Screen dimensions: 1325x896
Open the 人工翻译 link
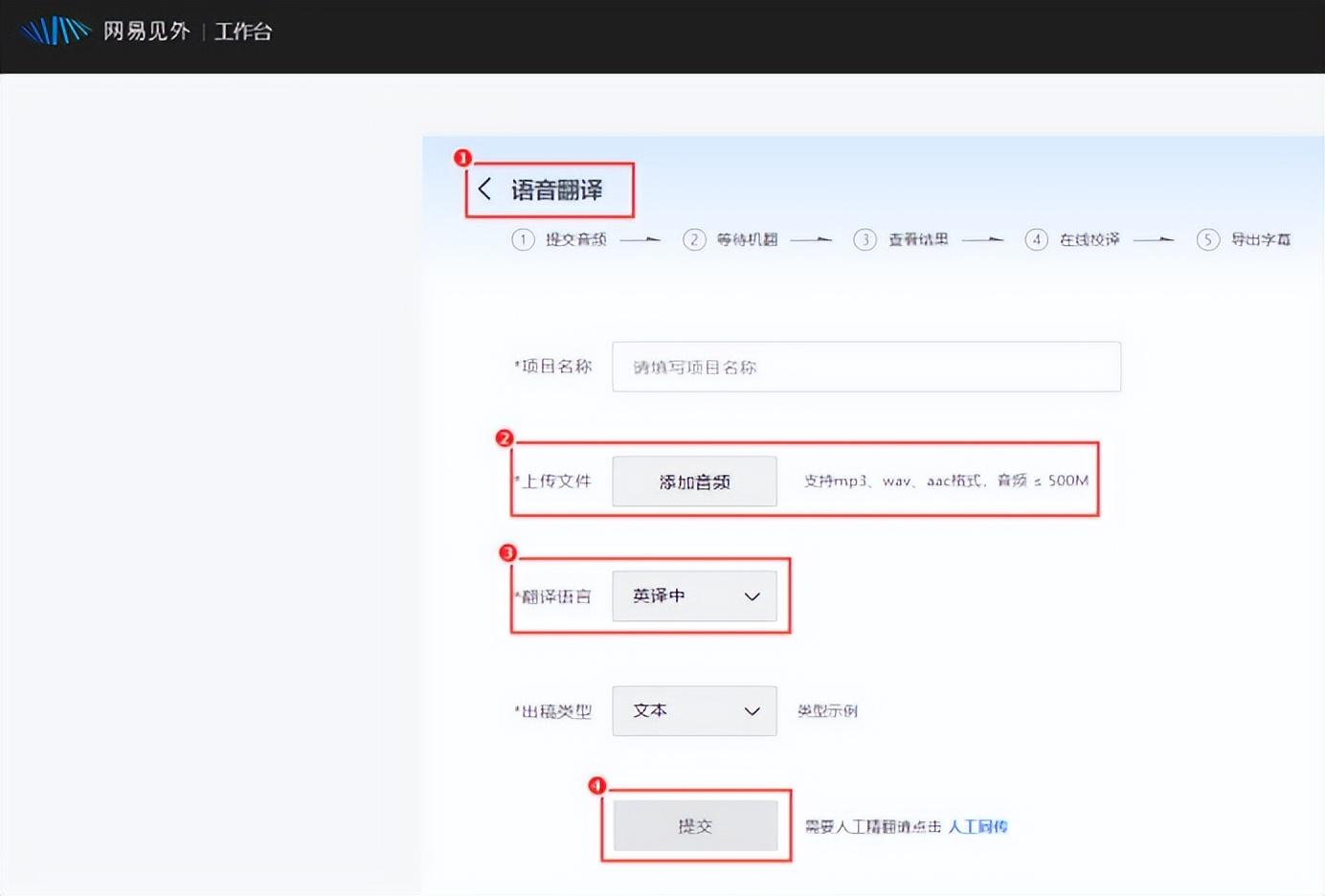(977, 826)
